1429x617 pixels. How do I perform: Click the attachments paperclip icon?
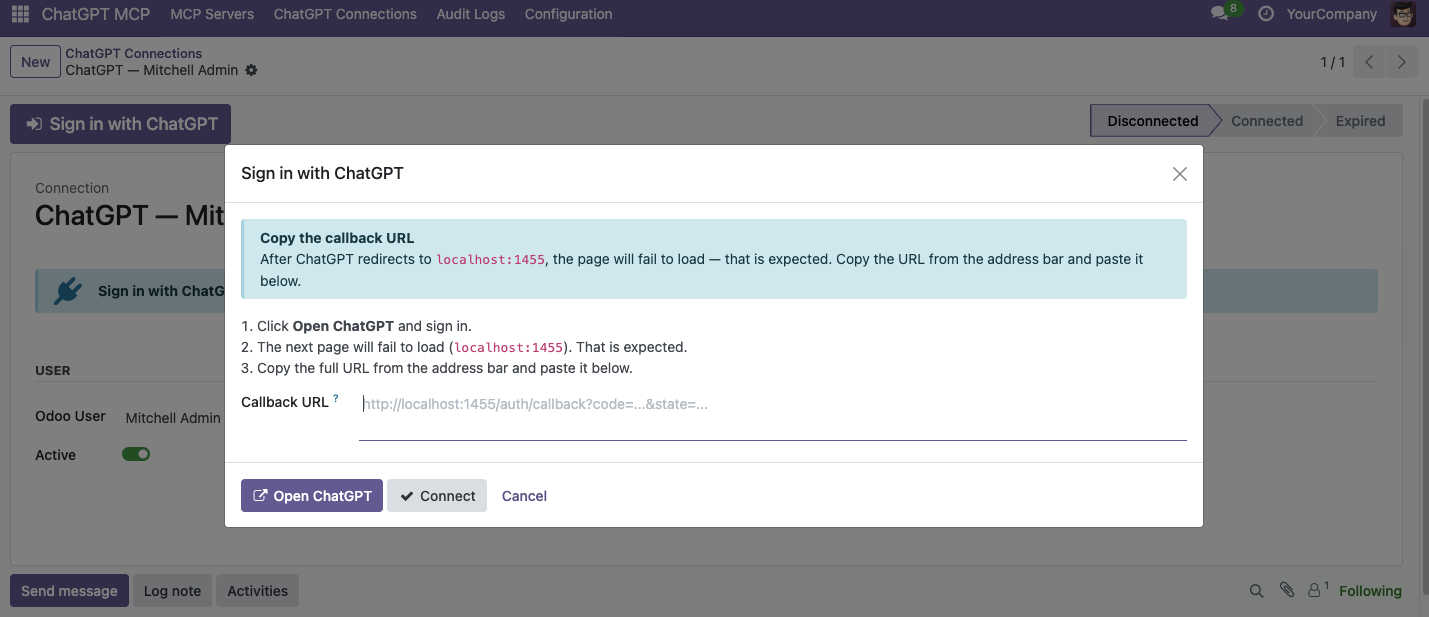click(x=1287, y=590)
